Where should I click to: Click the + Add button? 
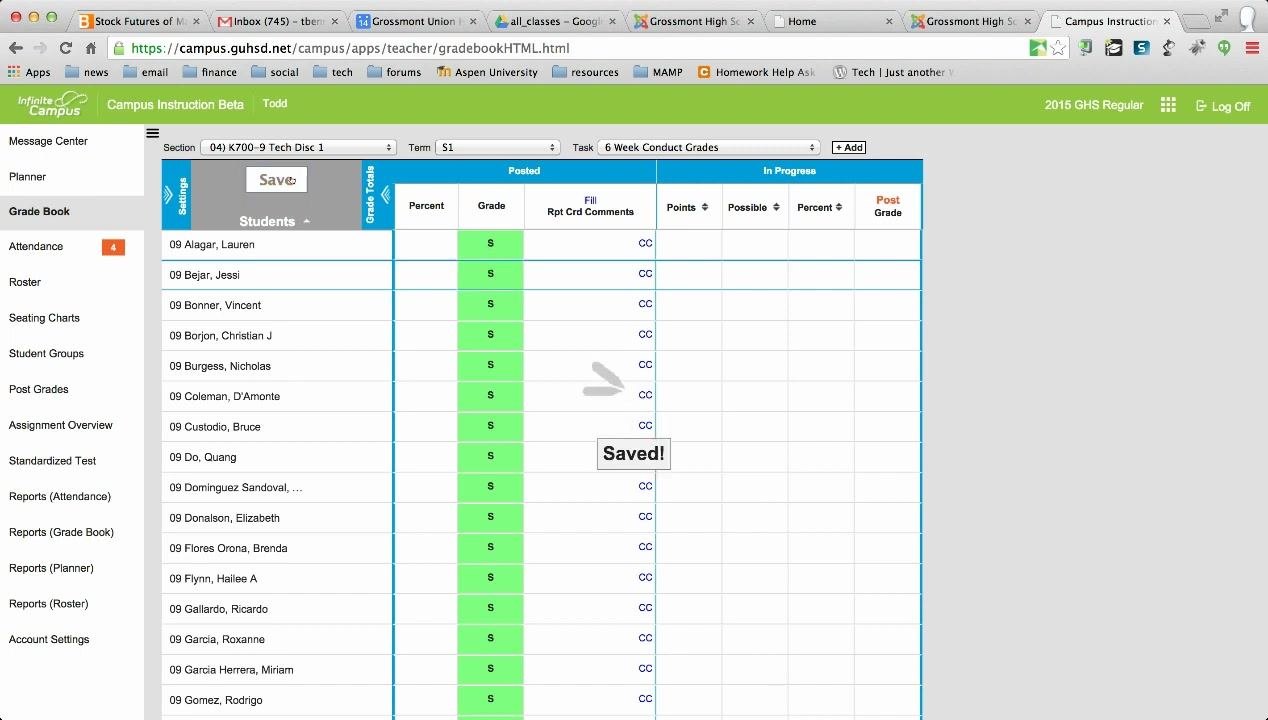[x=849, y=147]
